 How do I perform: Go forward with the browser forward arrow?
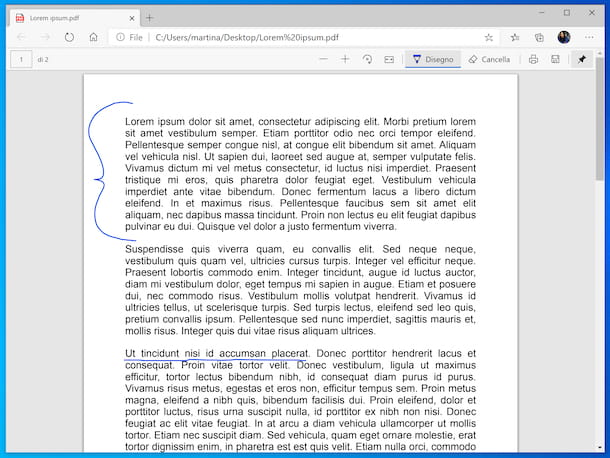tap(45, 37)
